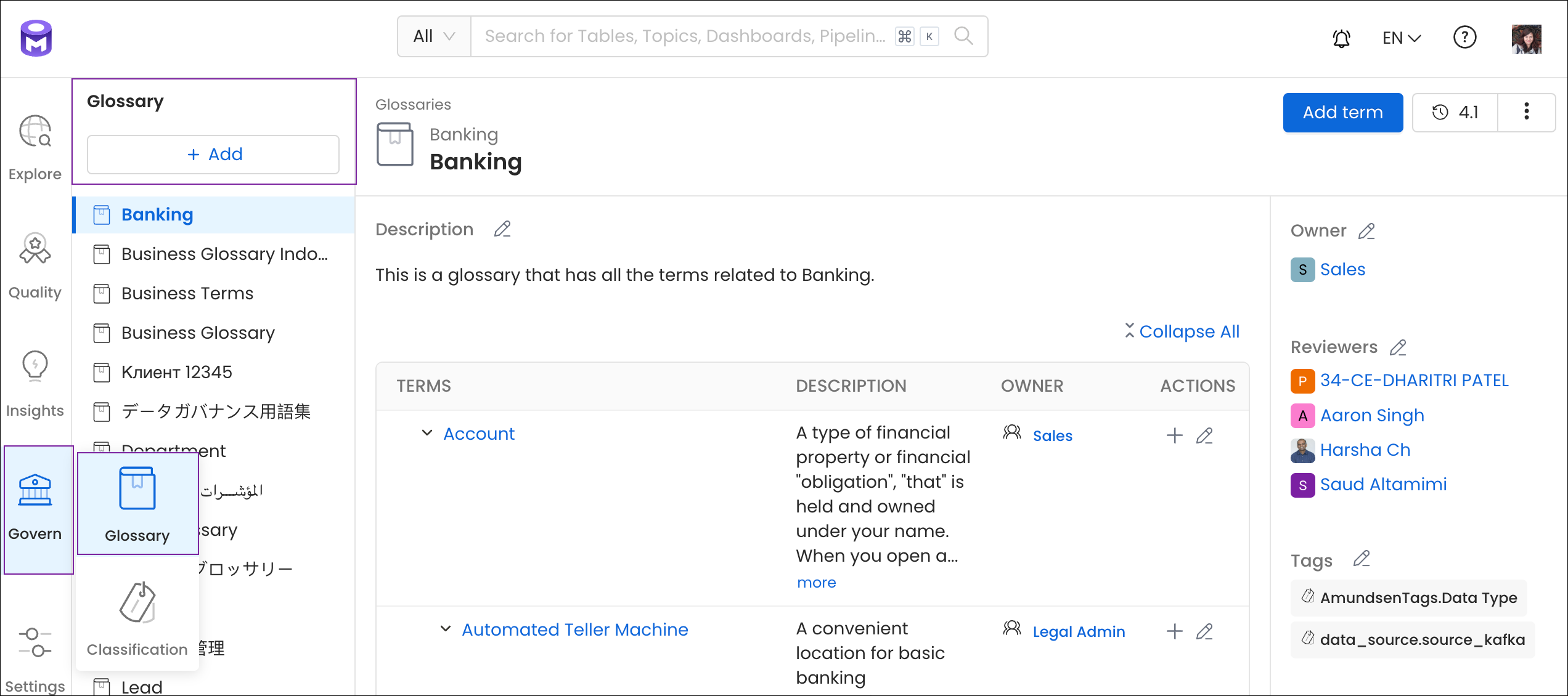Click the + Add glossary button

pyautogui.click(x=213, y=154)
